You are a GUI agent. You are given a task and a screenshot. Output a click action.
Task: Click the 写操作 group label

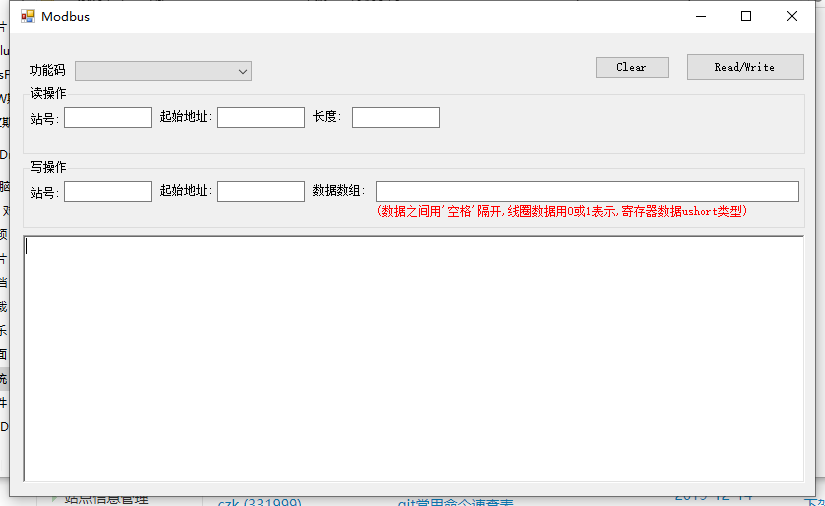coord(48,167)
